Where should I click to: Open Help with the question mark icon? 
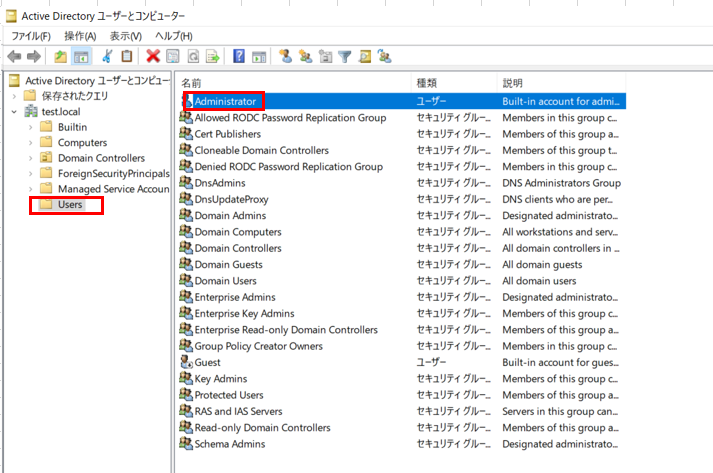239,56
